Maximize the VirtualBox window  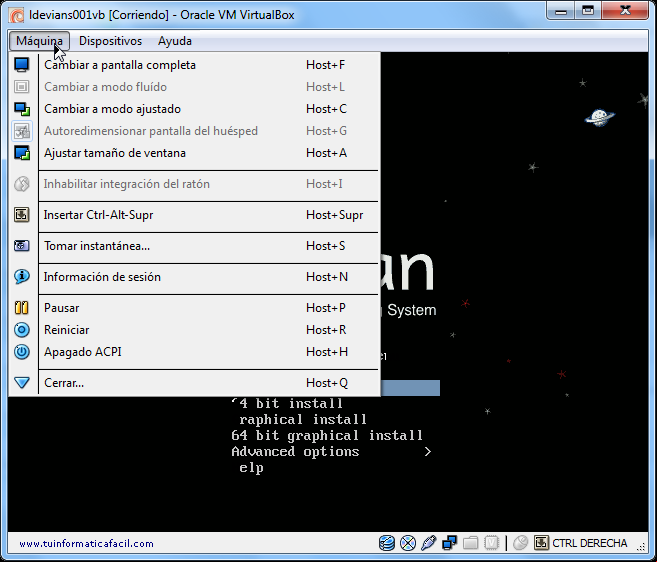588,11
